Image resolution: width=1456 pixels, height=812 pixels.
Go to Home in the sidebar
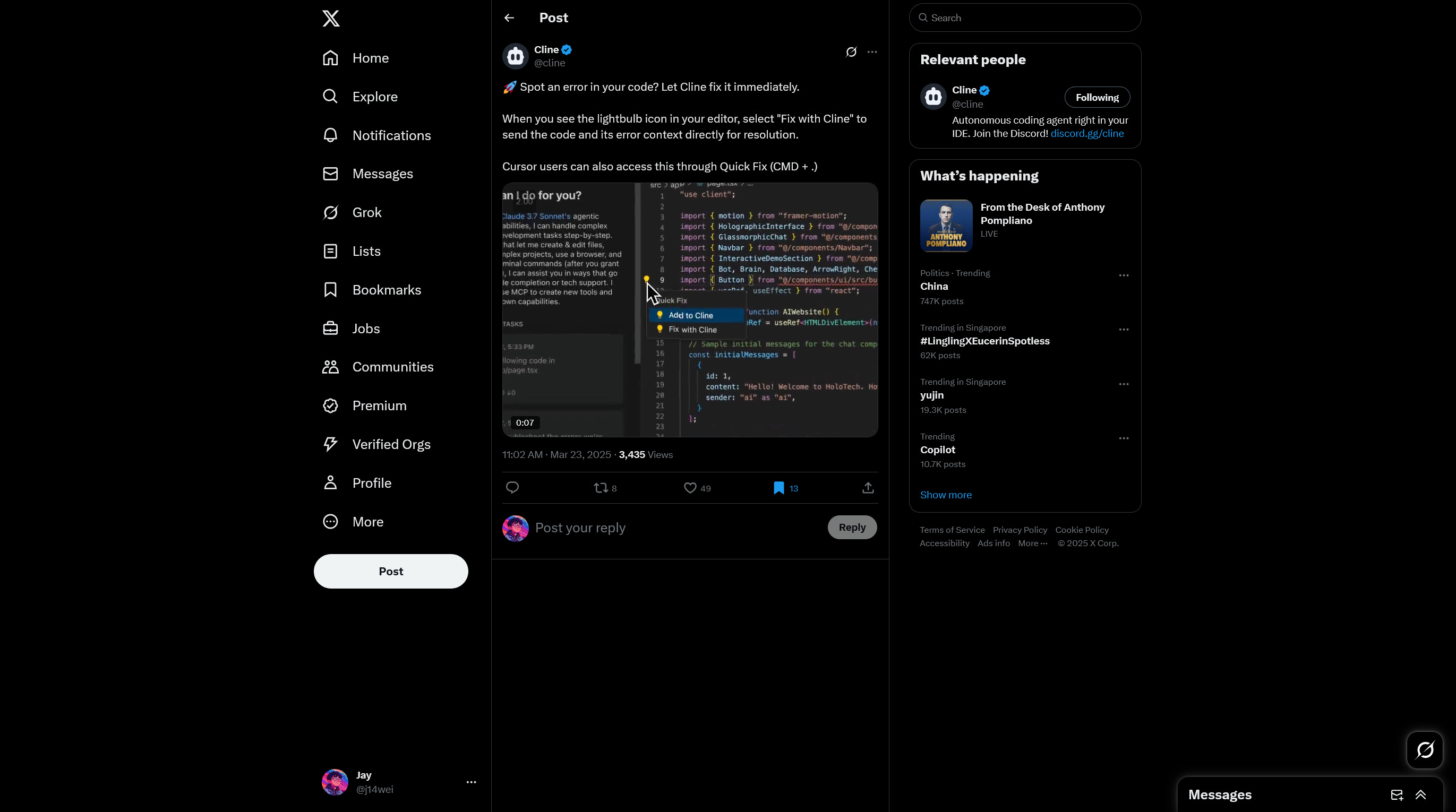(x=356, y=58)
